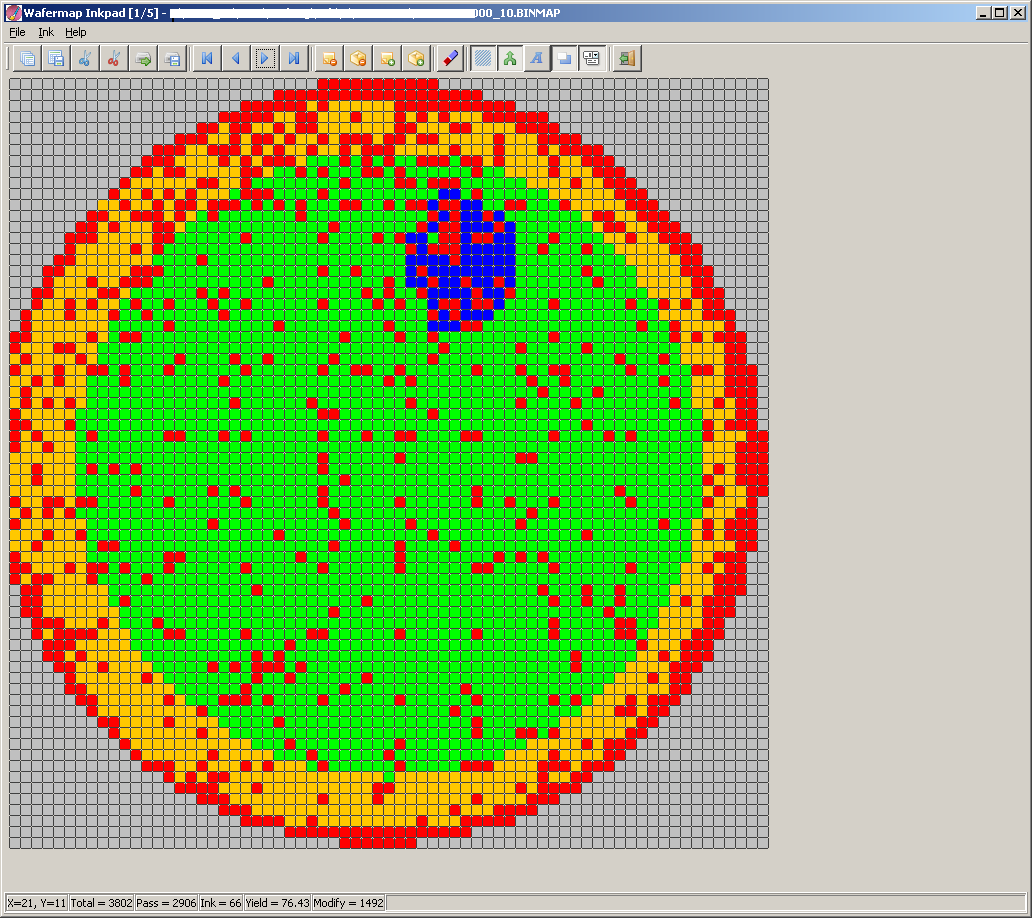The width and height of the screenshot is (1032, 918).
Task: Jump to the first wafer with navigation icon
Action: [x=206, y=58]
